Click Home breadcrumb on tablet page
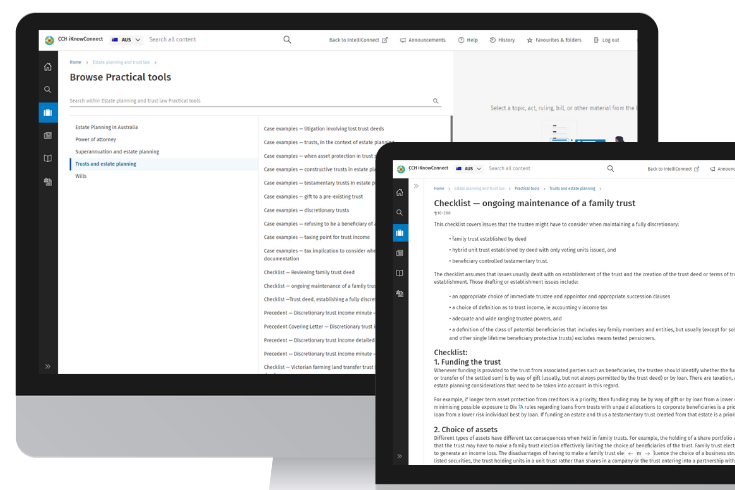 click(x=439, y=188)
